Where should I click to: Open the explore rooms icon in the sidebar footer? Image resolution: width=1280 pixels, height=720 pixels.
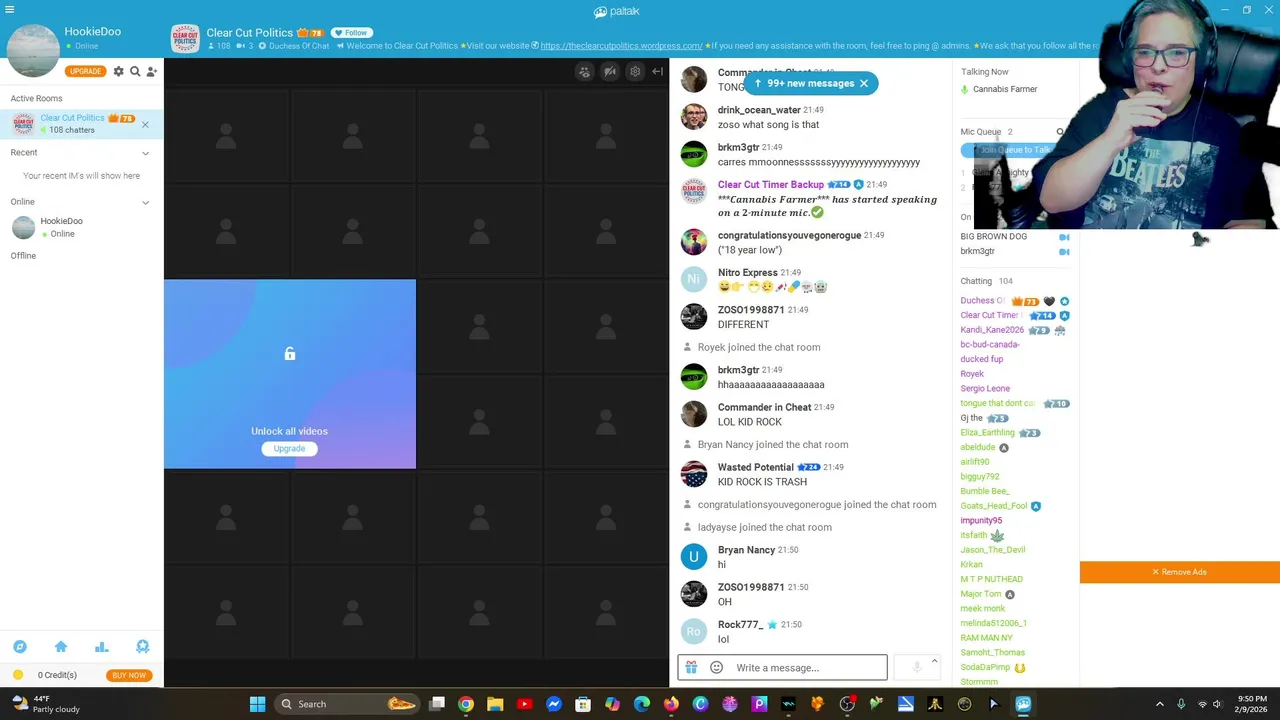(20, 647)
